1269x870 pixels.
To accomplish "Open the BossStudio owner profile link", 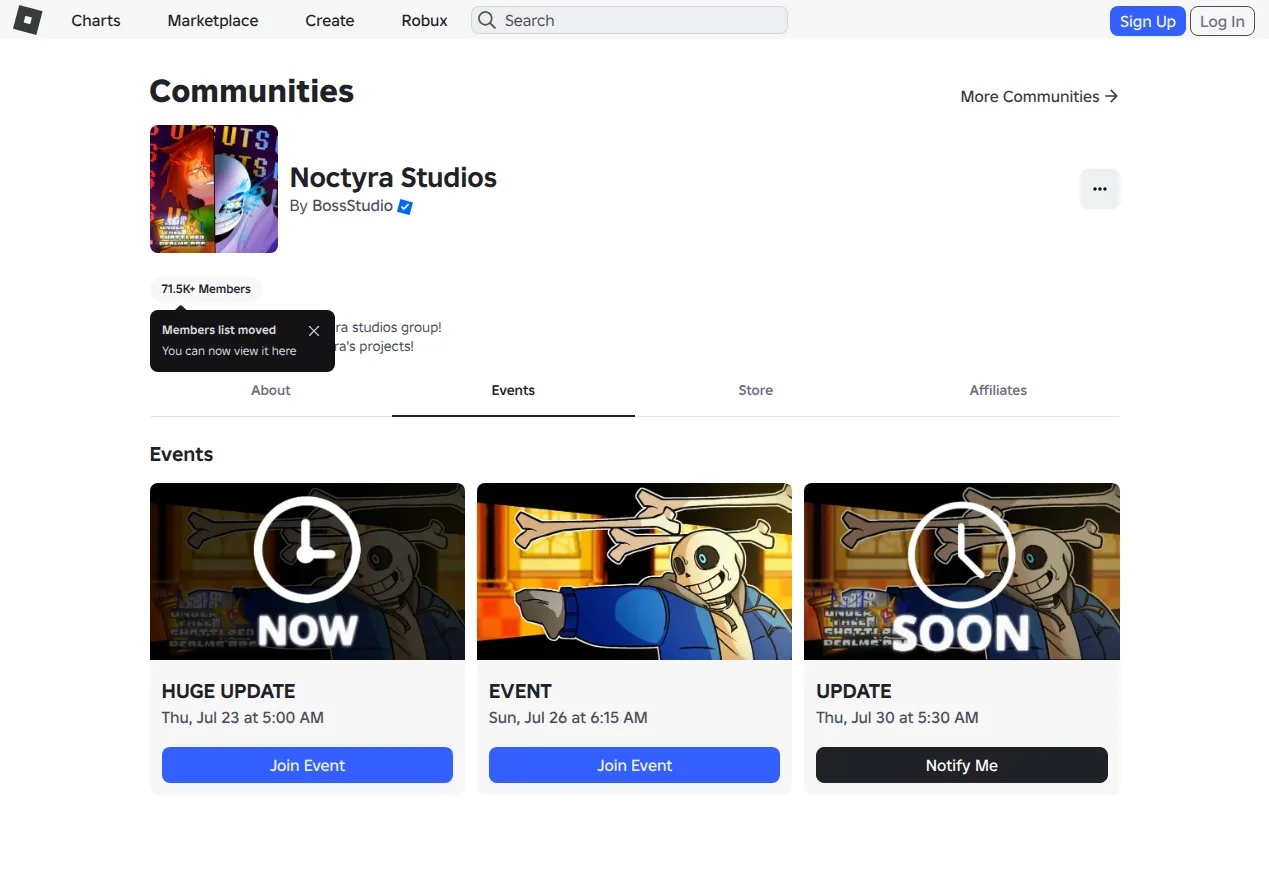I will click(x=352, y=206).
